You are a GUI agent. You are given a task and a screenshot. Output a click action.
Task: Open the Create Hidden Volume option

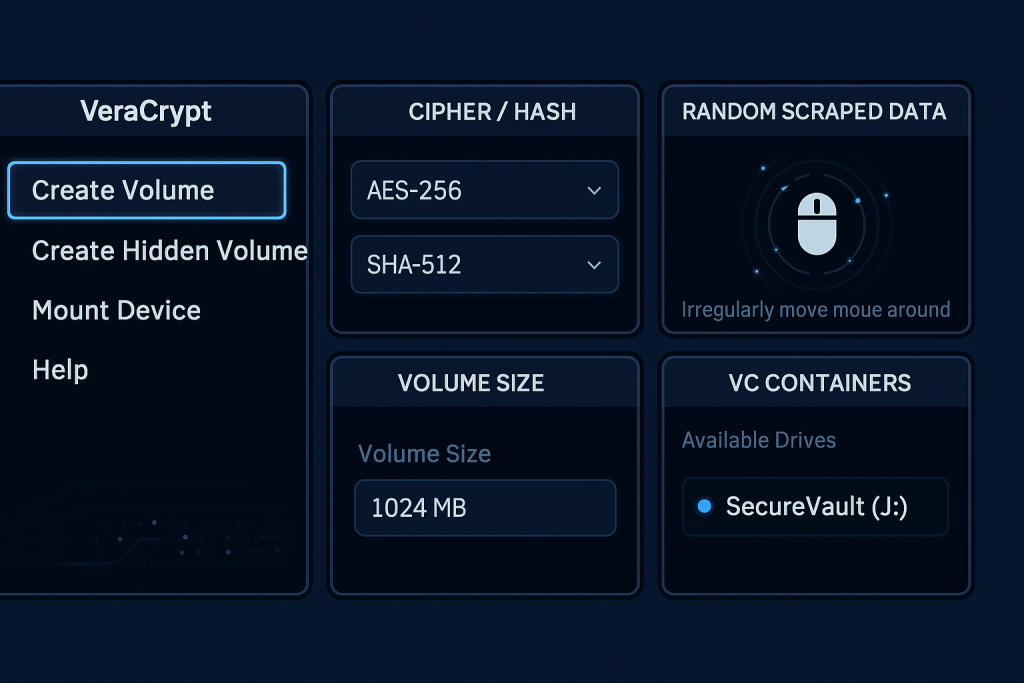168,250
